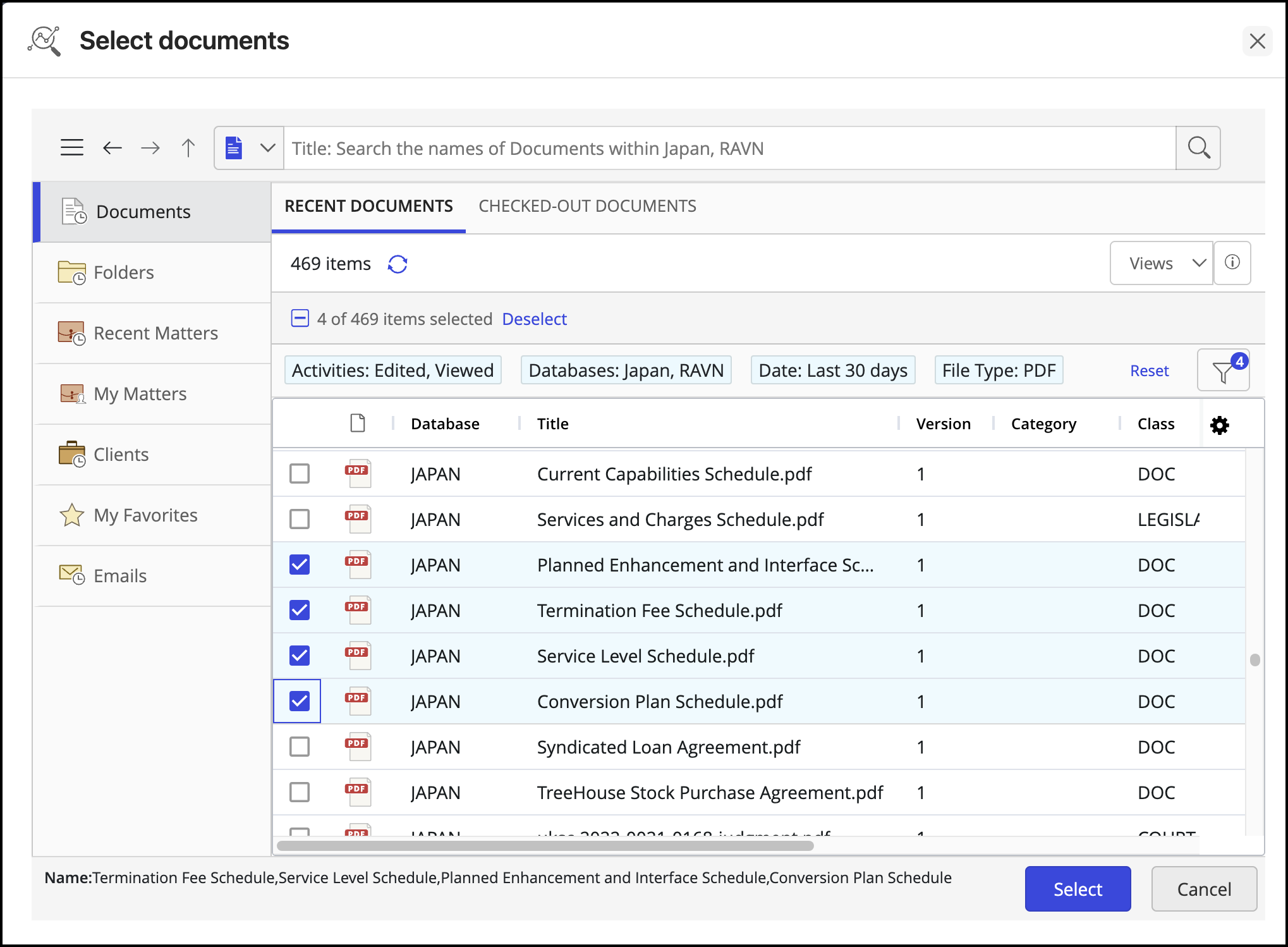This screenshot has height=947, width=1288.
Task: Open column settings gear icon
Action: (1219, 425)
